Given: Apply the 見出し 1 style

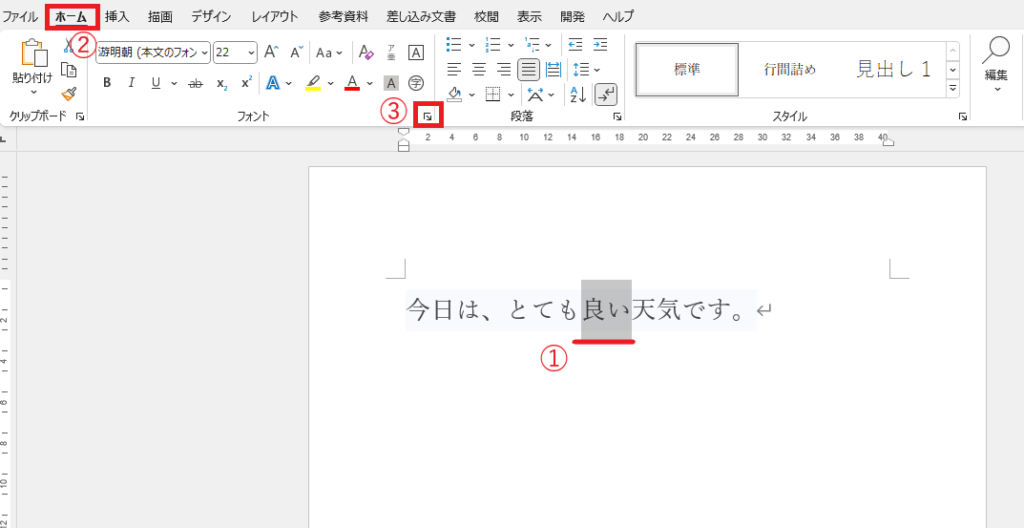Looking at the screenshot, I should tap(893, 69).
